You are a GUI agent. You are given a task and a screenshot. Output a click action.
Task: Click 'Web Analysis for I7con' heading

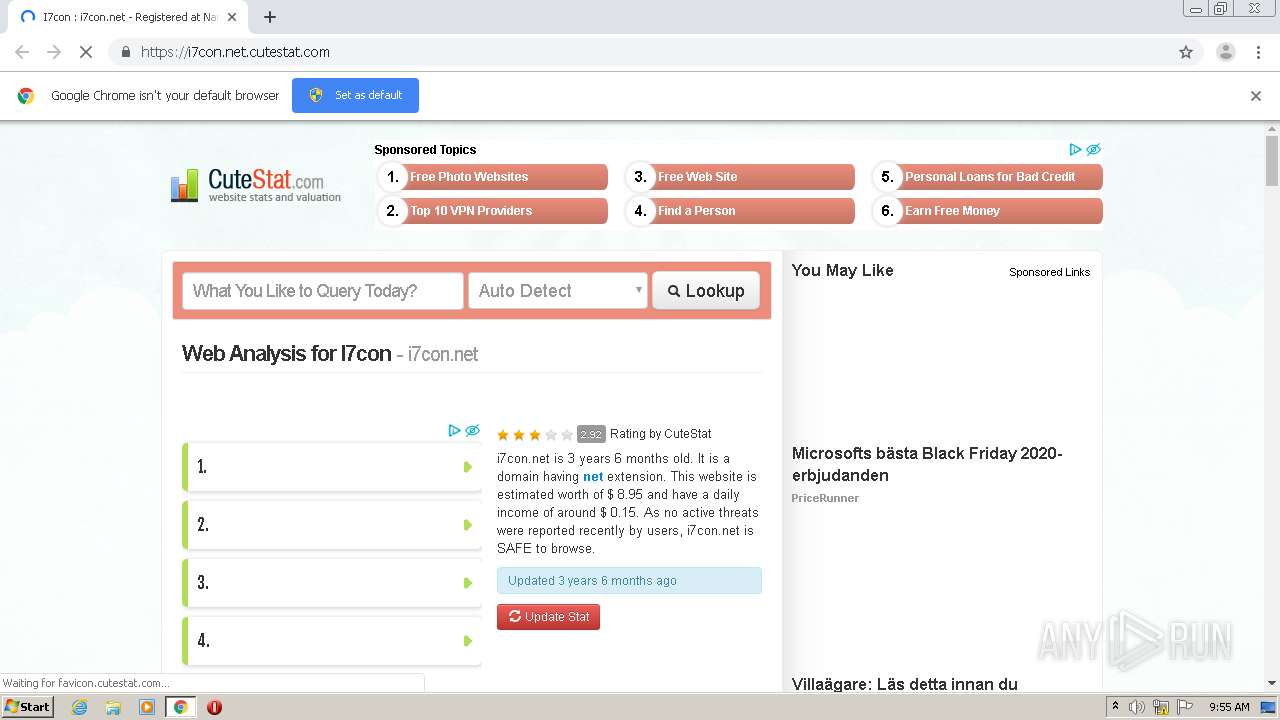point(287,353)
